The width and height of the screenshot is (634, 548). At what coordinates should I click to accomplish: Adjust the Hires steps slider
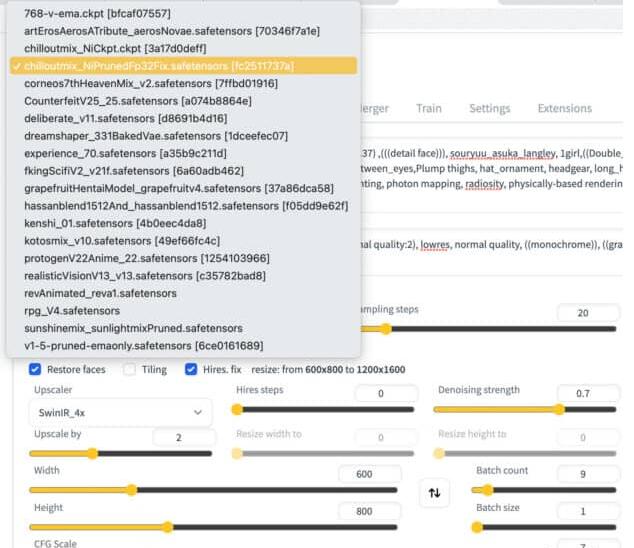pos(323,410)
